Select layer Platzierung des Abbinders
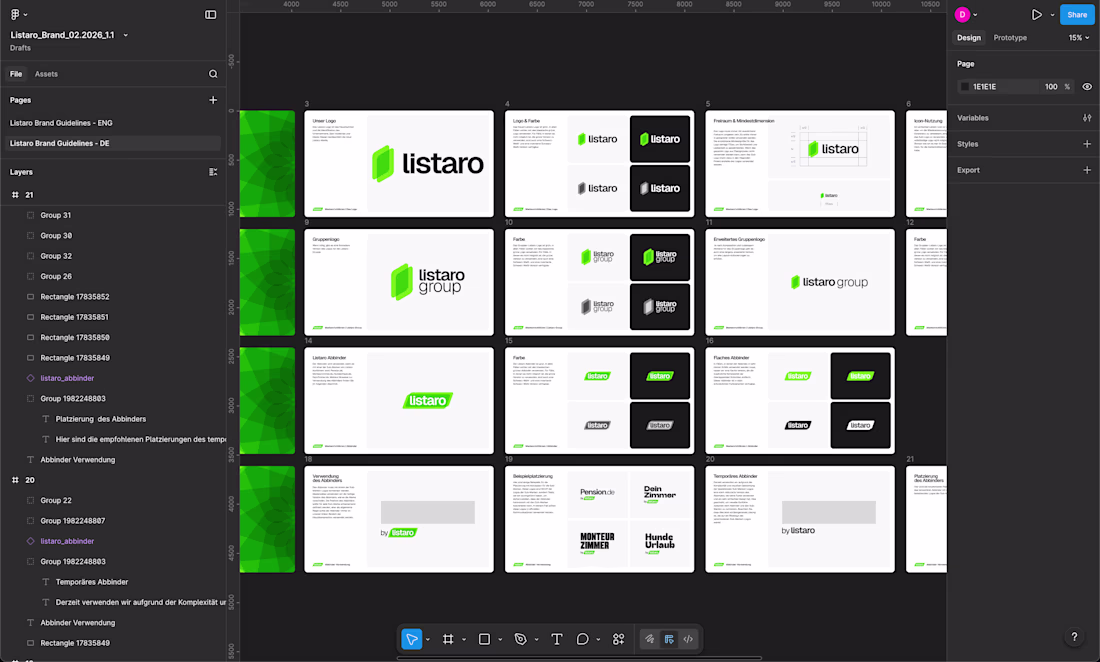The width and height of the screenshot is (1100, 662). click(101, 419)
